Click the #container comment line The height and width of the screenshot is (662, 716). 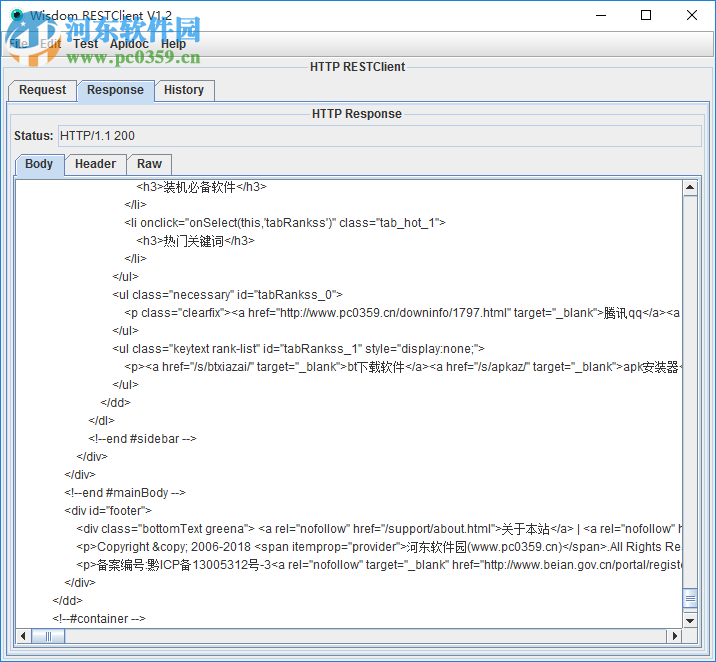(x=99, y=619)
